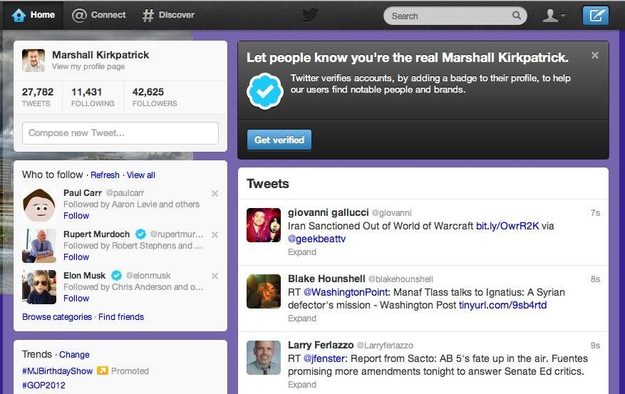Open the Connect tab
Viewport: 625px width, 394px height.
(98, 15)
